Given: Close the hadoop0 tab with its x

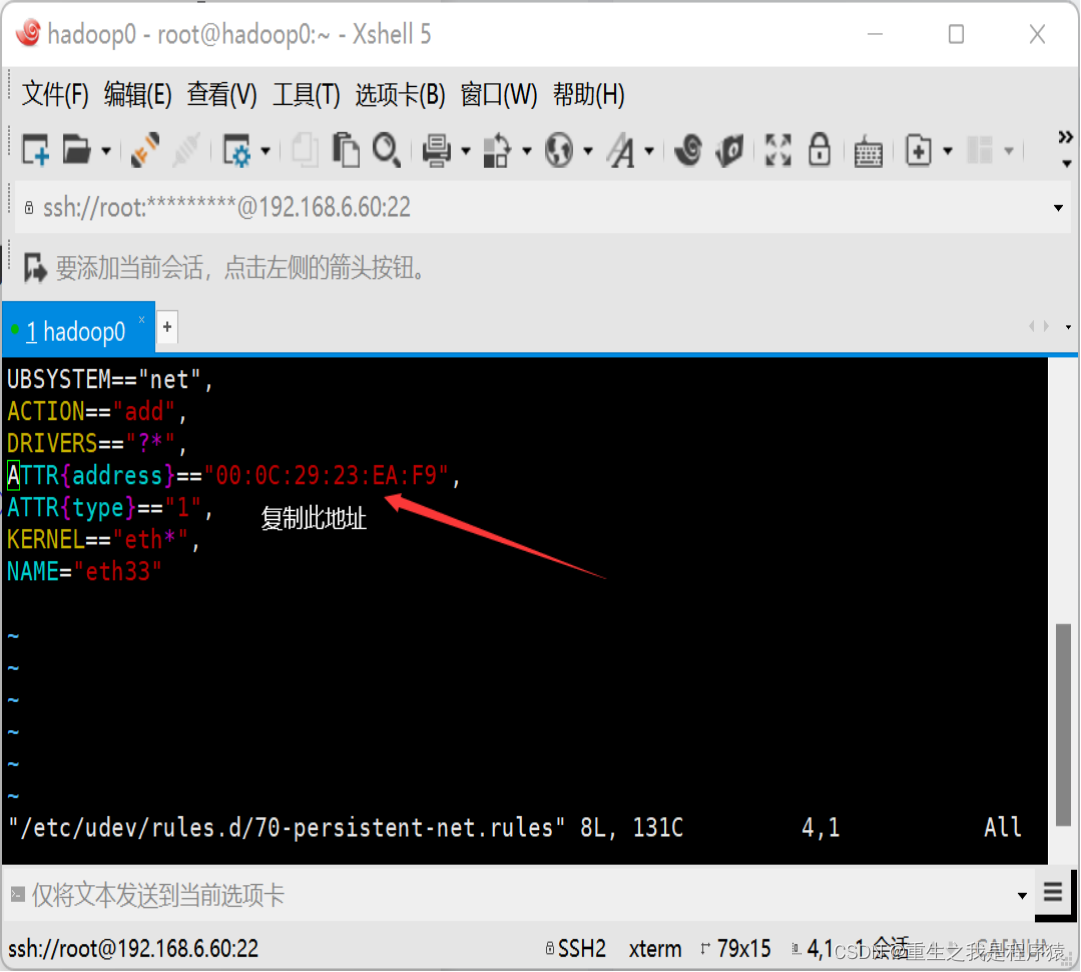Looking at the screenshot, I should coord(141,320).
